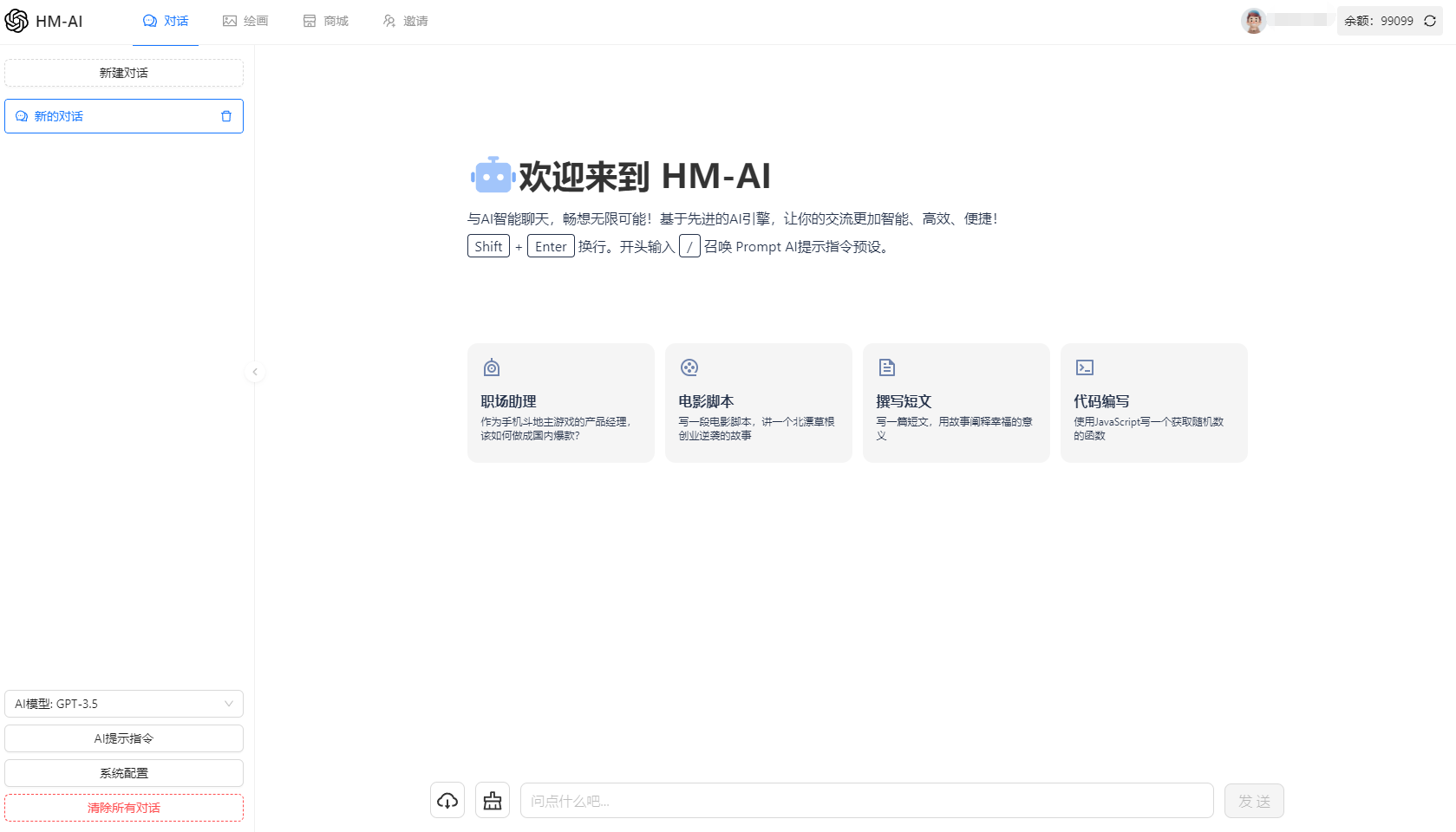This screenshot has height=832, width=1456.
Task: Click the 新建对话 button
Action: click(x=123, y=72)
